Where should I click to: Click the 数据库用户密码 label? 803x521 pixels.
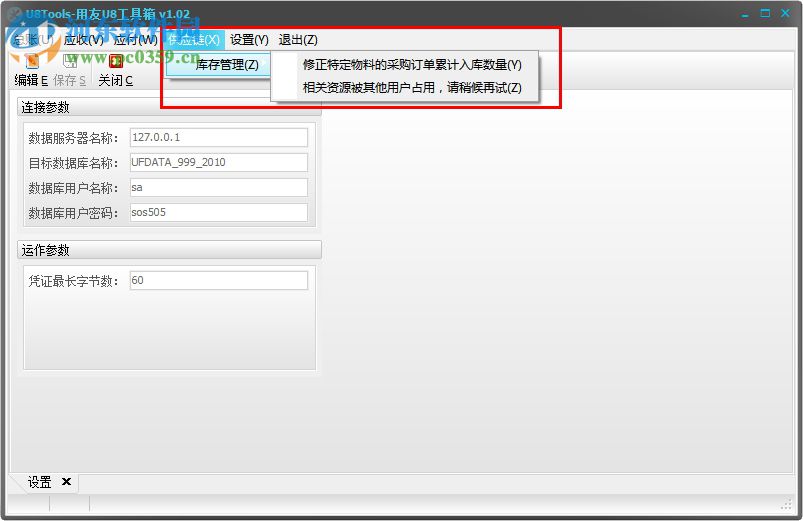73,213
